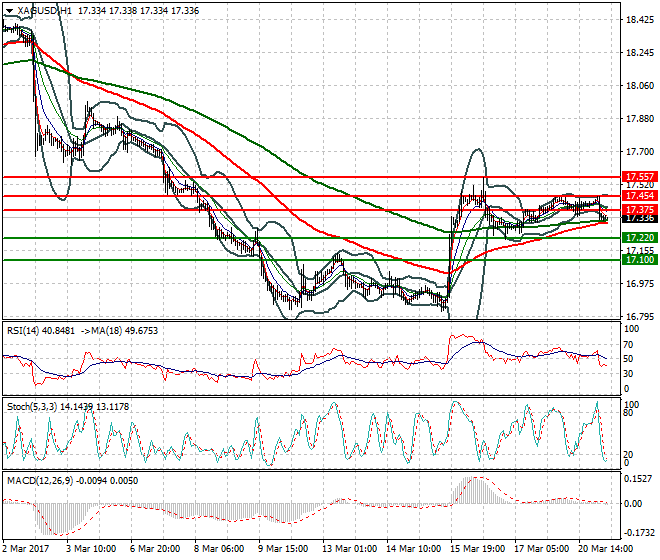Click the 15 Mar 19:00 time label
Image resolution: width=660 pixels, height=560 pixels.
point(477,549)
